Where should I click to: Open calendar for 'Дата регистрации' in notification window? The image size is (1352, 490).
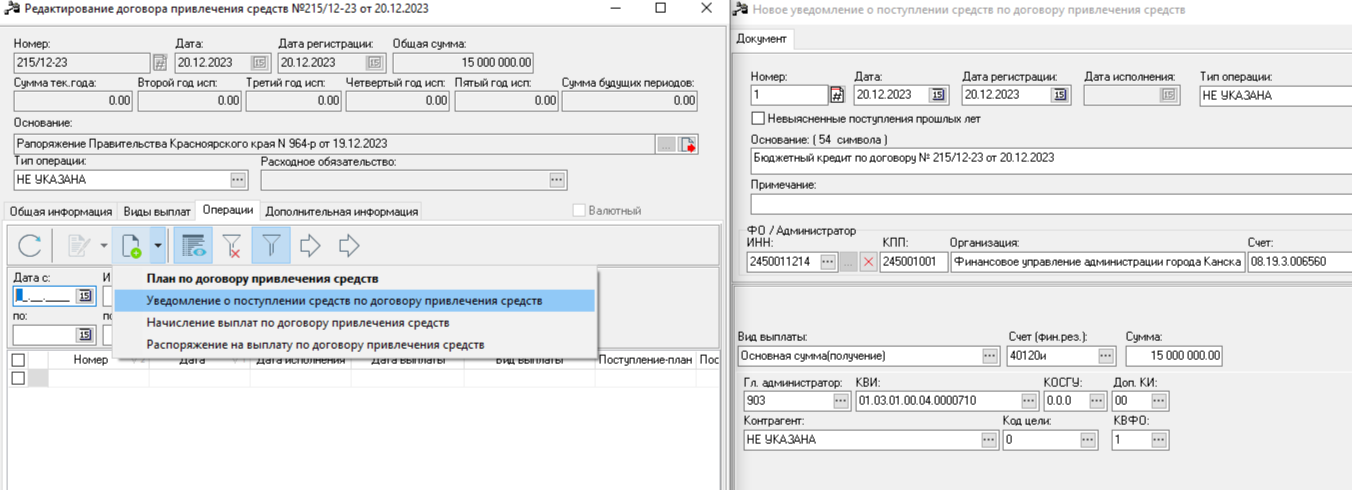[1060, 95]
